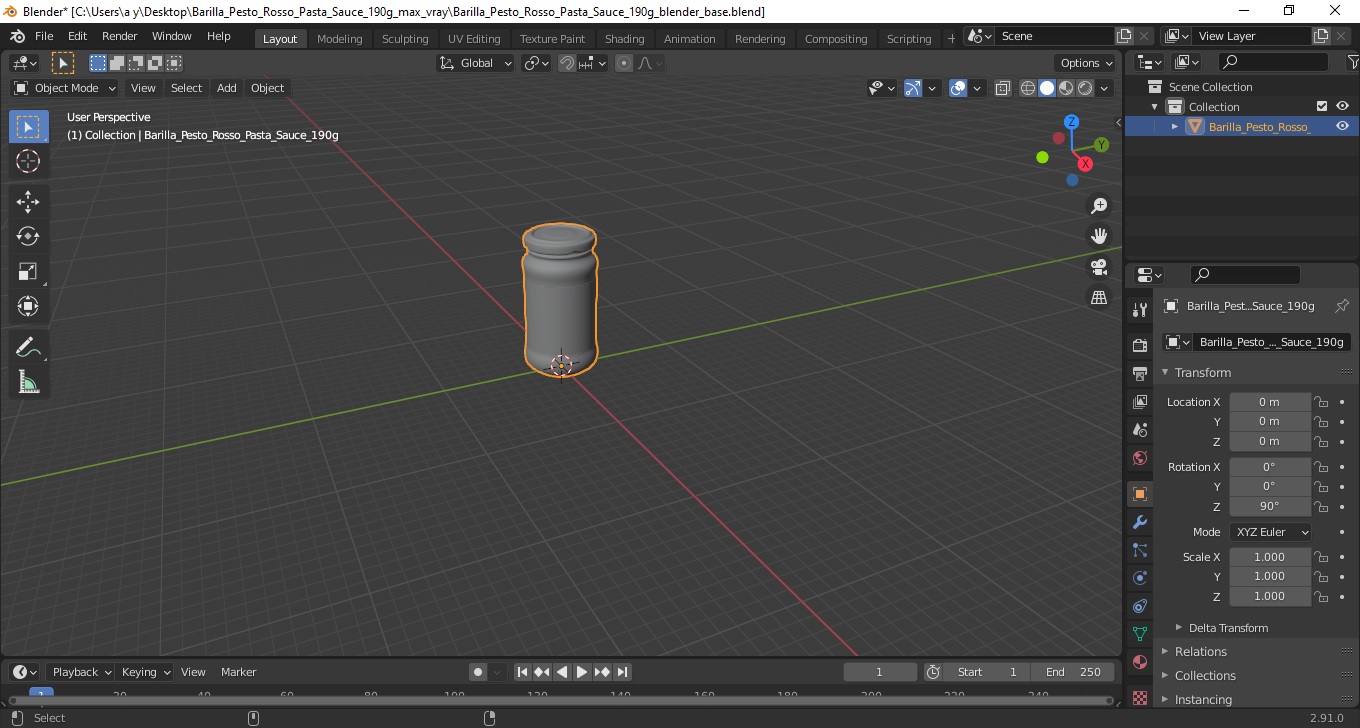Select the Cursor tool in the toolbar
The image size is (1360, 728).
pyautogui.click(x=28, y=161)
